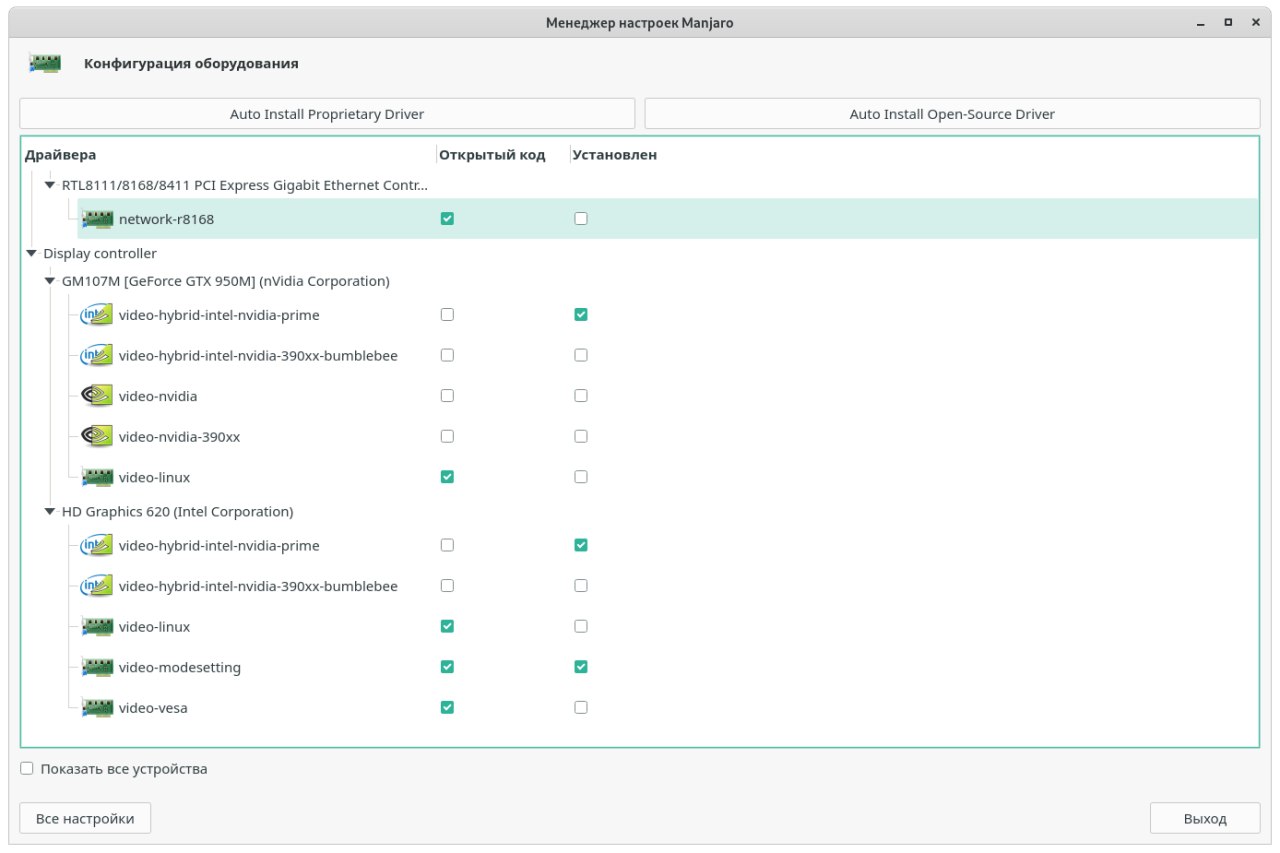1280x853 pixels.
Task: Toggle installed checkbox for video-nvidia-390xx
Action: pyautogui.click(x=581, y=436)
